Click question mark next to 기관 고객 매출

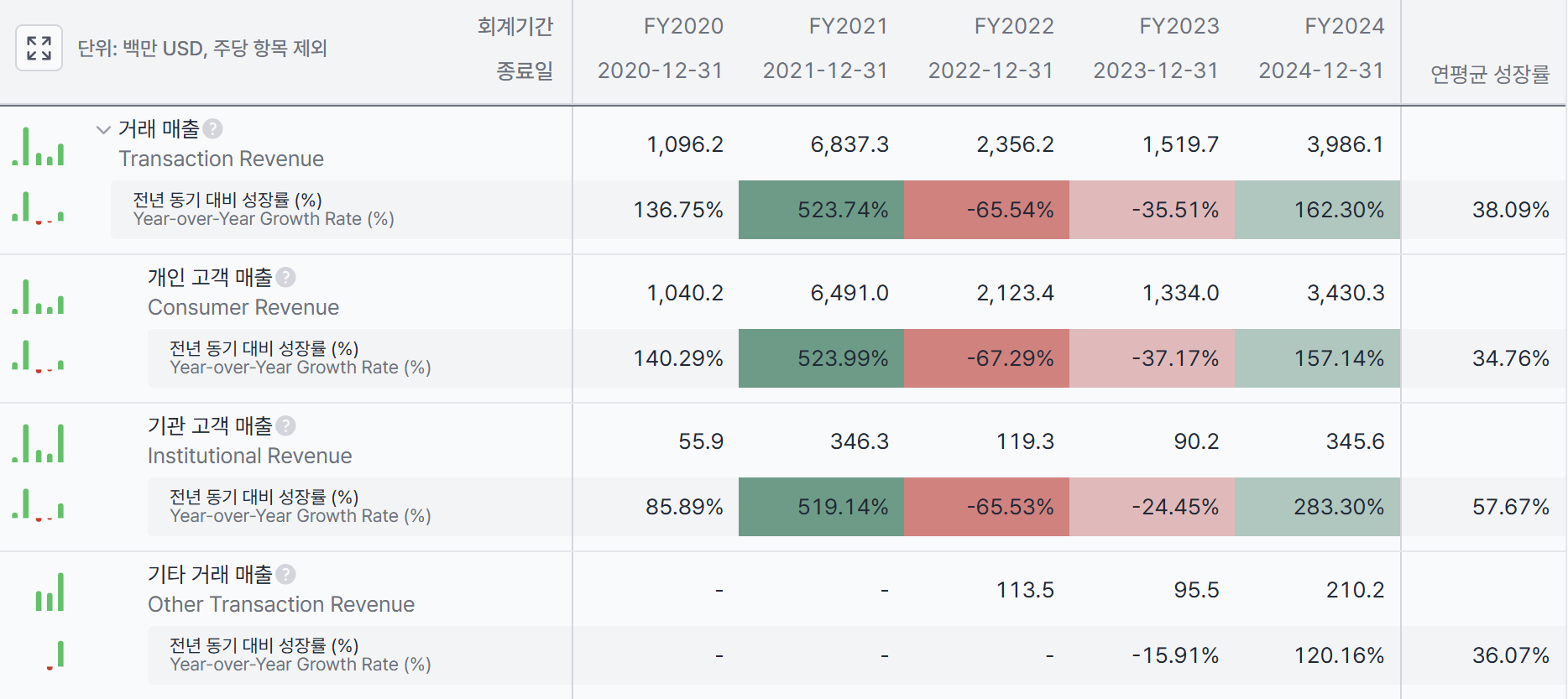[x=286, y=425]
